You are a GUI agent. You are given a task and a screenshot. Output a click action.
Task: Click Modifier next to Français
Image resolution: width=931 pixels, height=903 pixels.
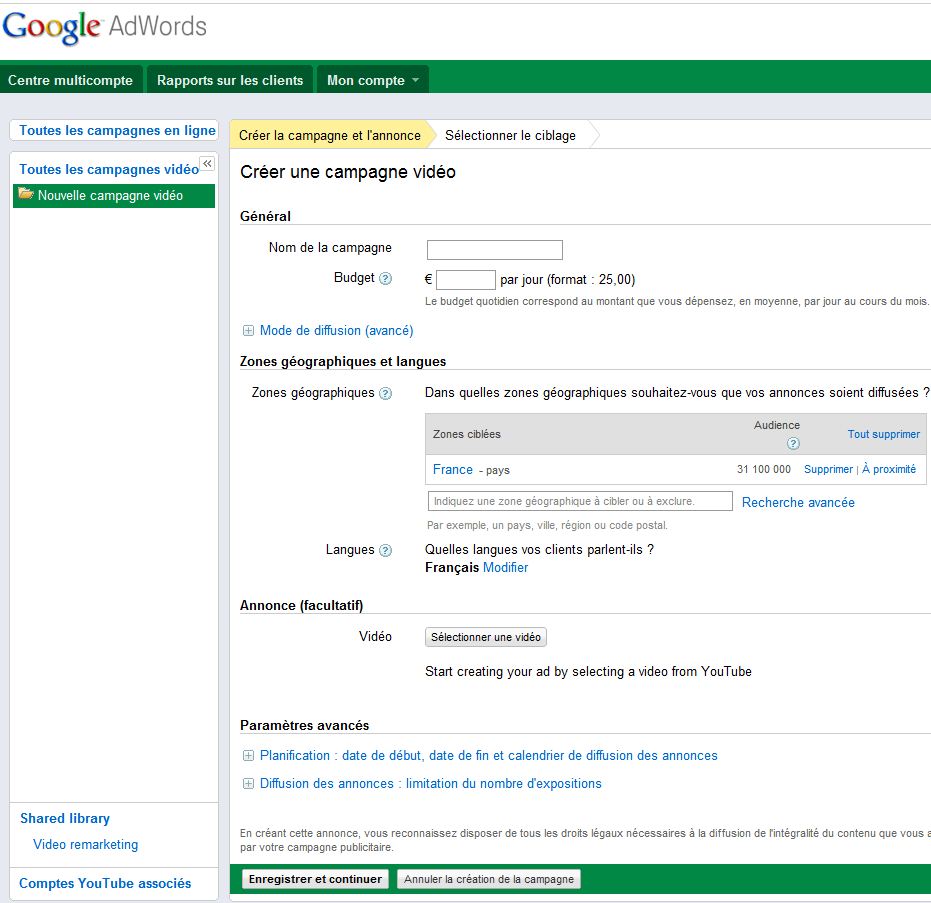pos(505,568)
